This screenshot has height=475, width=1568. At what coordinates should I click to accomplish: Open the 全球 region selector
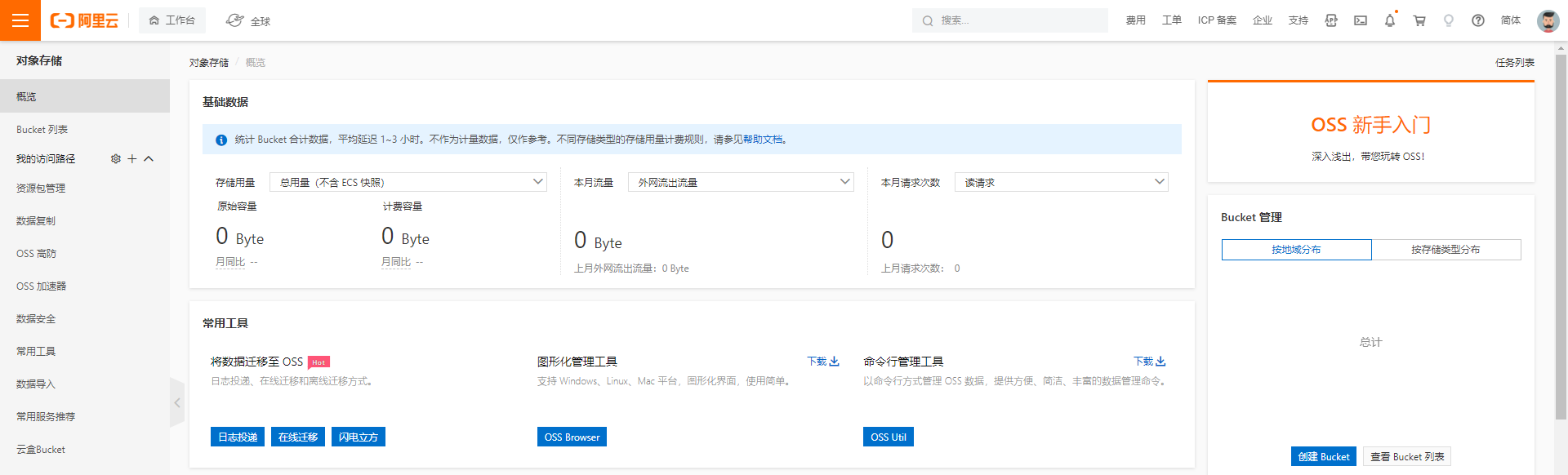pos(248,20)
